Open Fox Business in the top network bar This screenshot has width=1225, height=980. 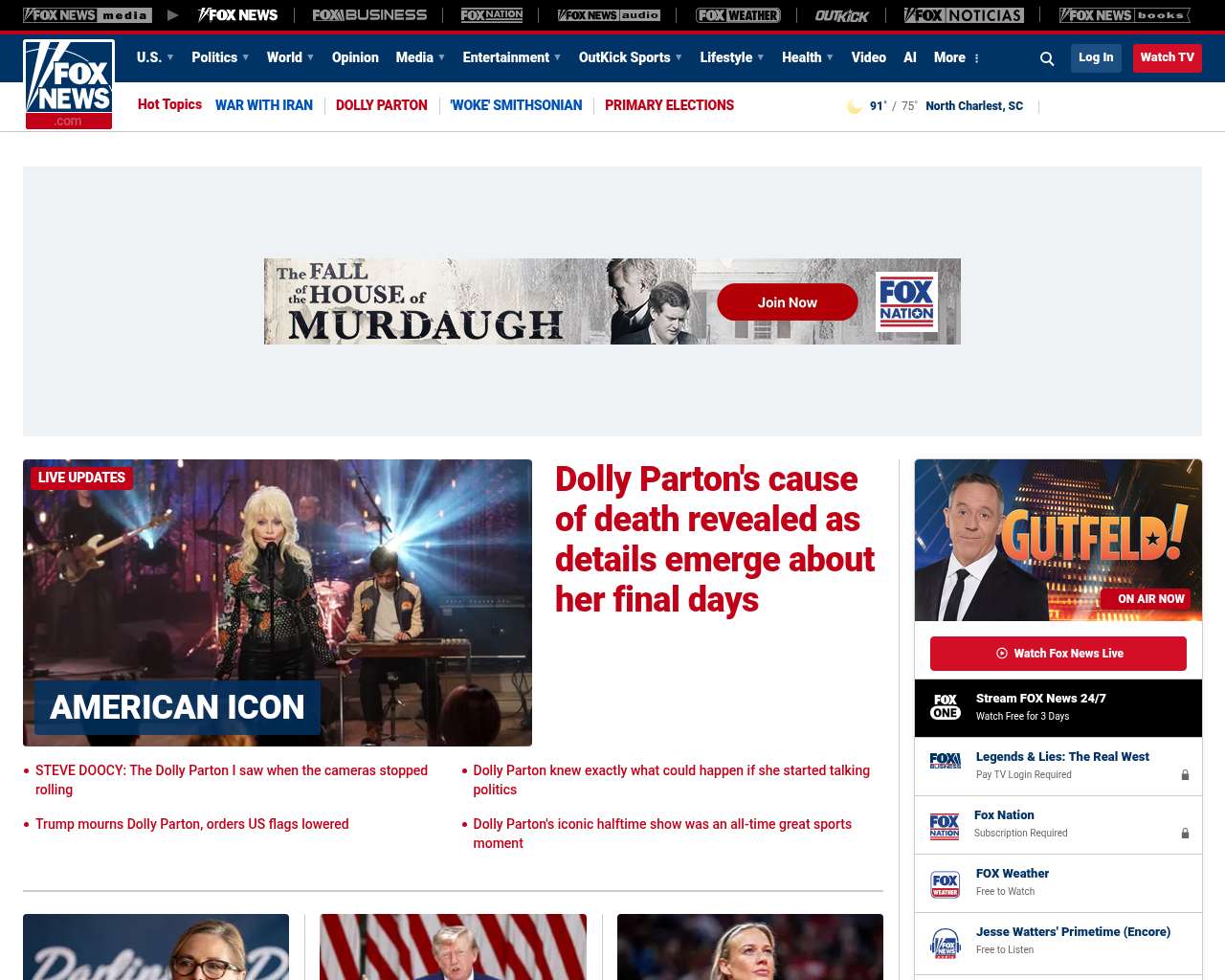[x=369, y=15]
